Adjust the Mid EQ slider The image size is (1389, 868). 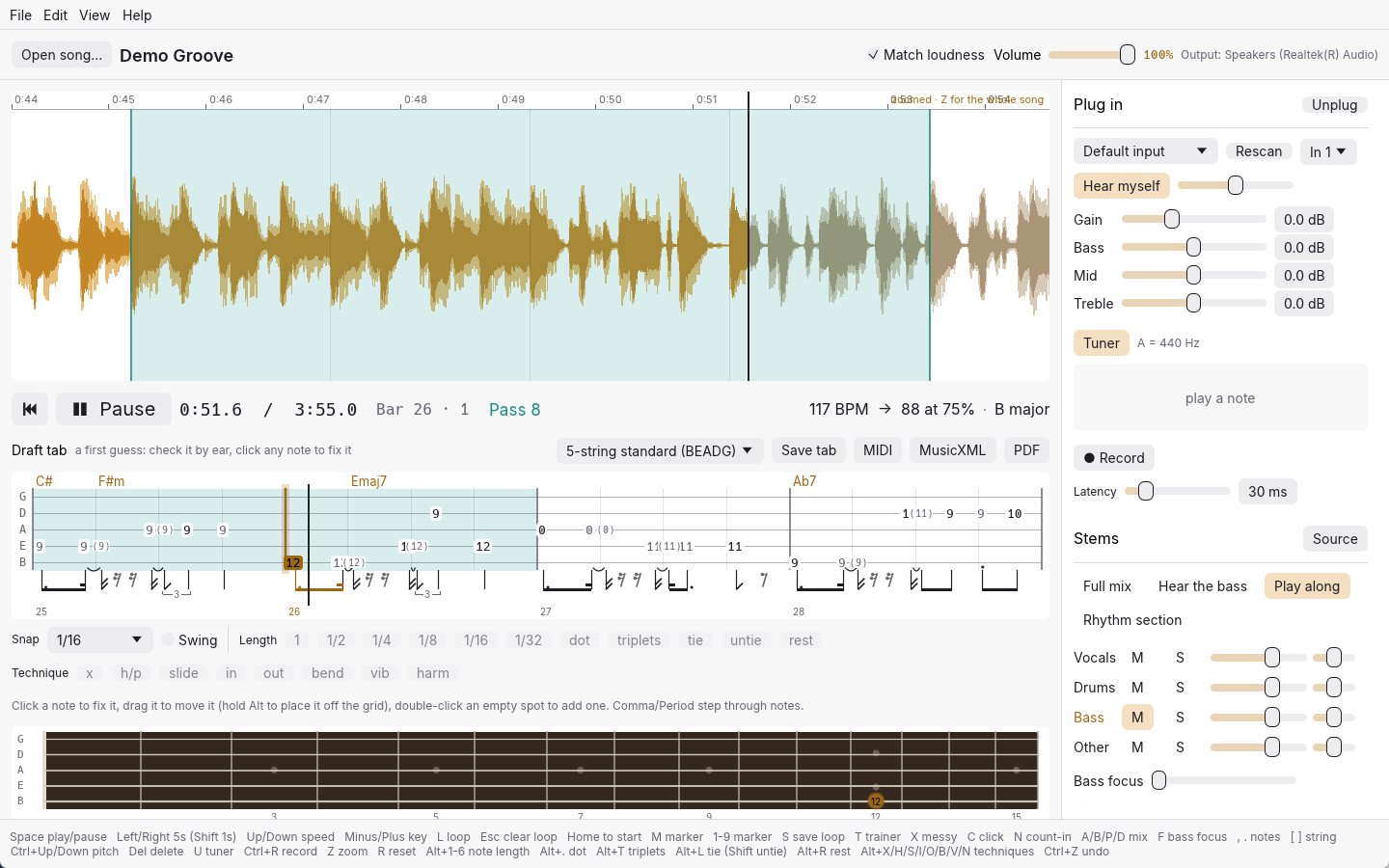tap(1194, 276)
